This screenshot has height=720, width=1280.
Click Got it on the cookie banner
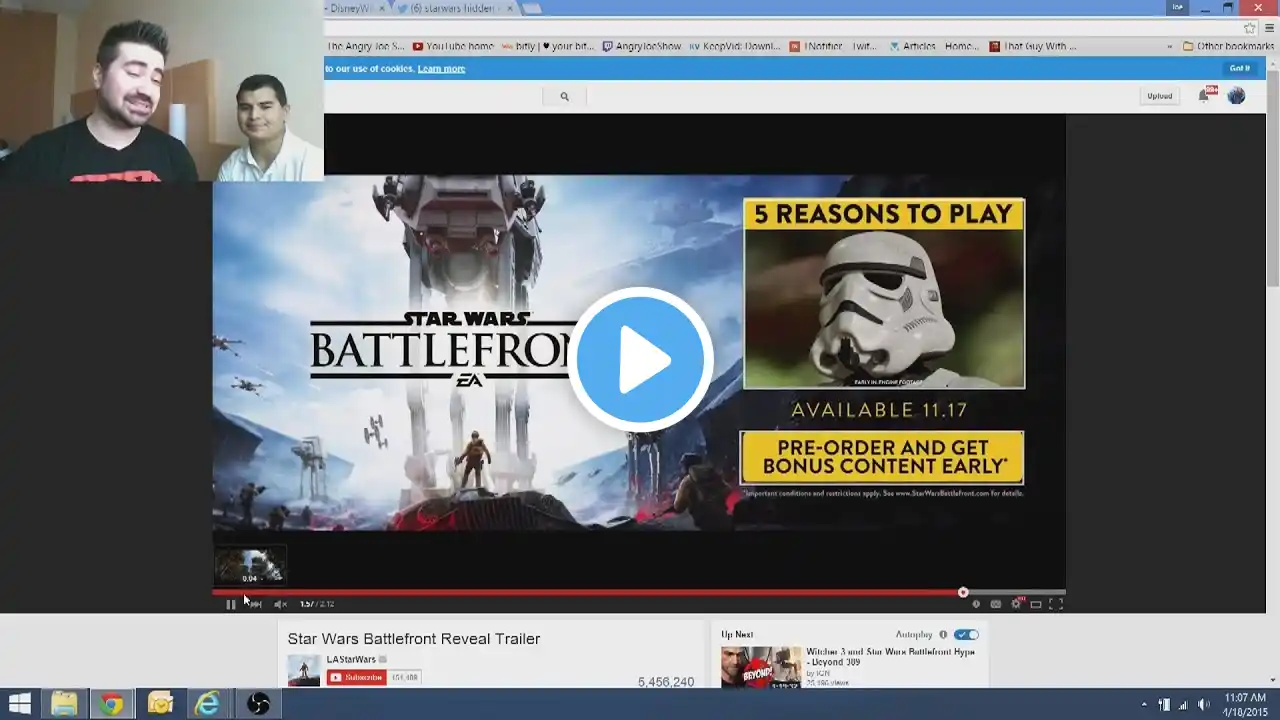(x=1239, y=68)
